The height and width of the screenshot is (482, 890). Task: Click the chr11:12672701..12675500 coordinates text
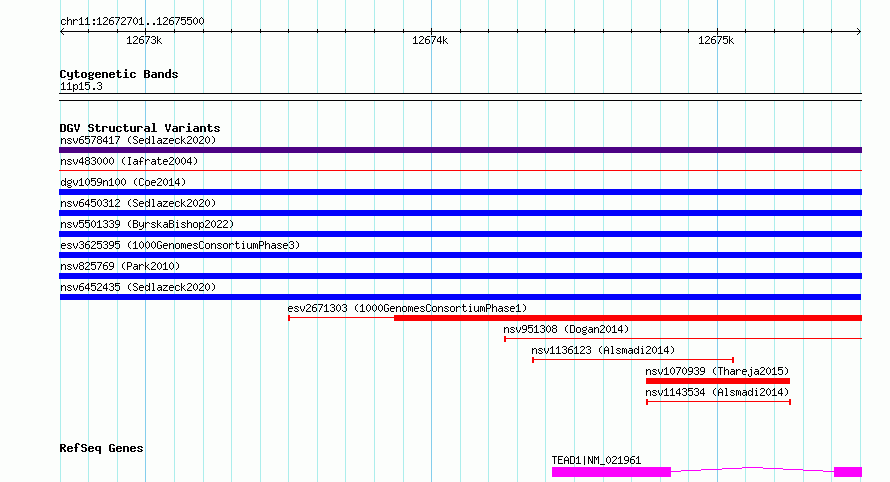coord(132,21)
